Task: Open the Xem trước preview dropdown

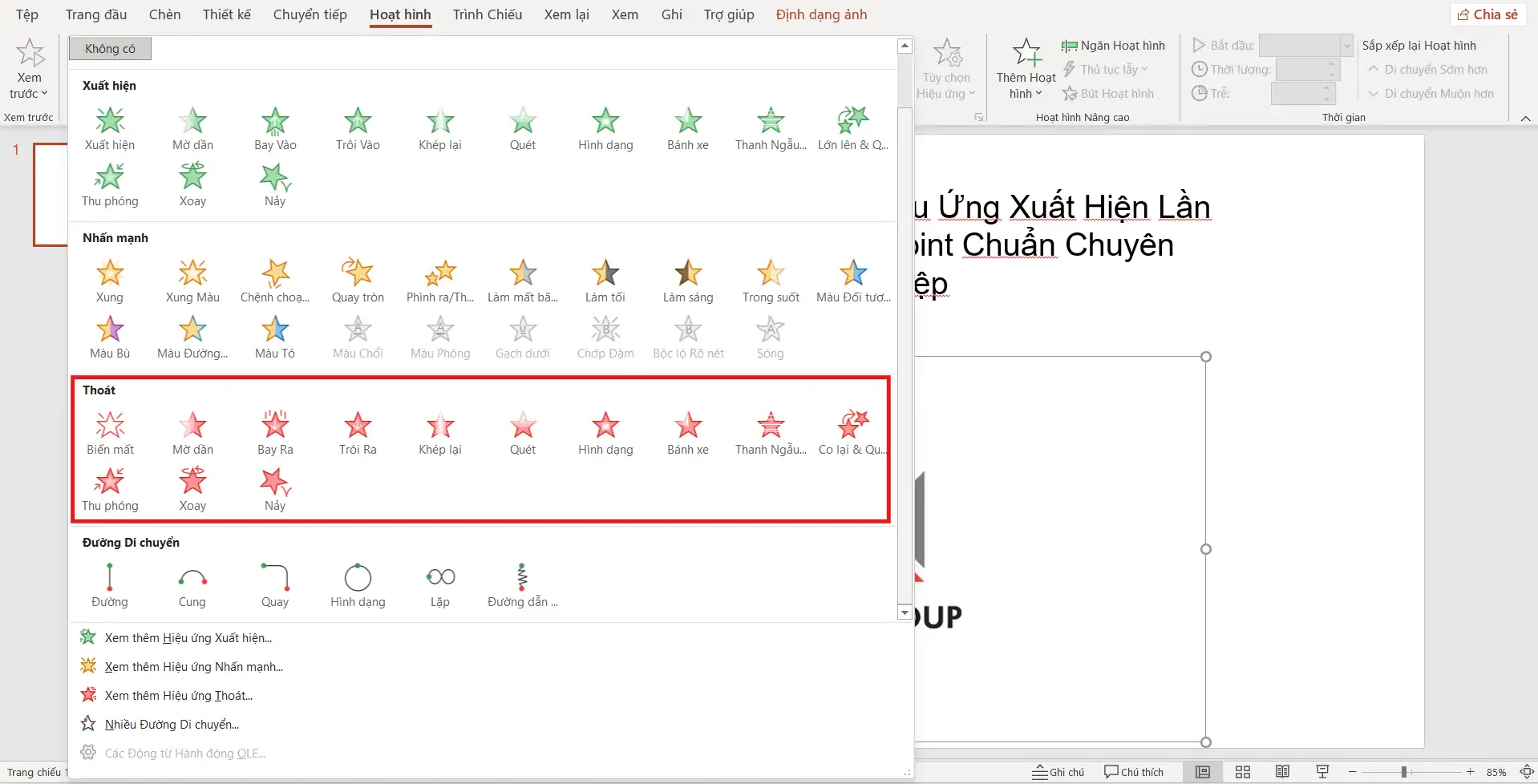Action: pyautogui.click(x=29, y=93)
